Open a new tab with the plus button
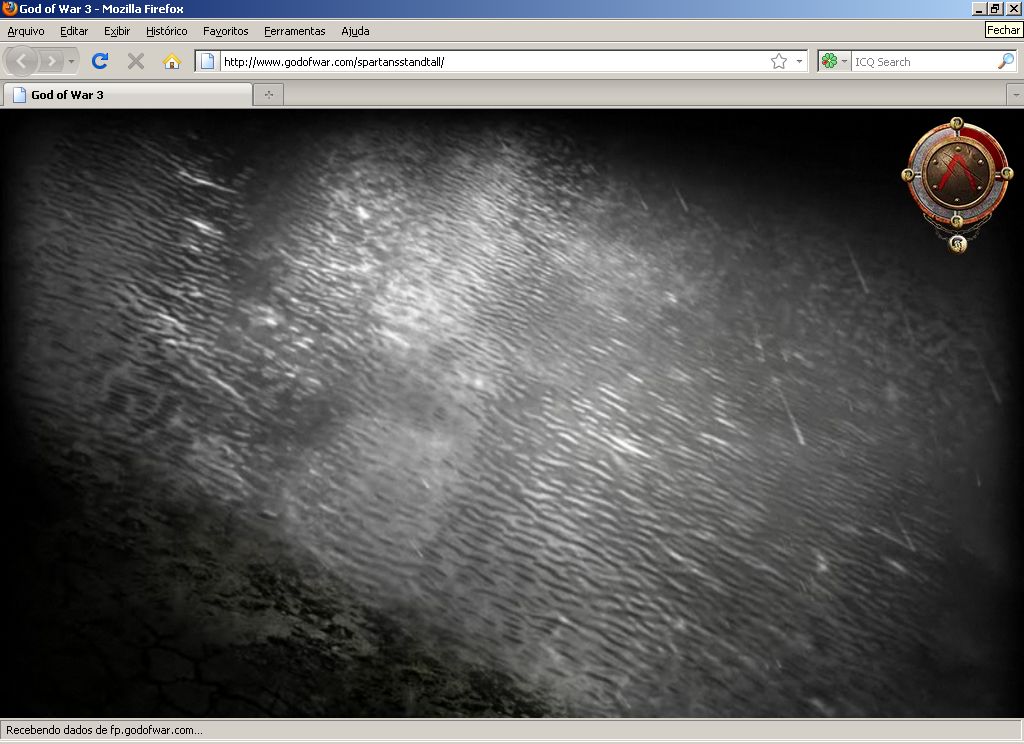Screen dimensions: 1024x744 pos(268,95)
